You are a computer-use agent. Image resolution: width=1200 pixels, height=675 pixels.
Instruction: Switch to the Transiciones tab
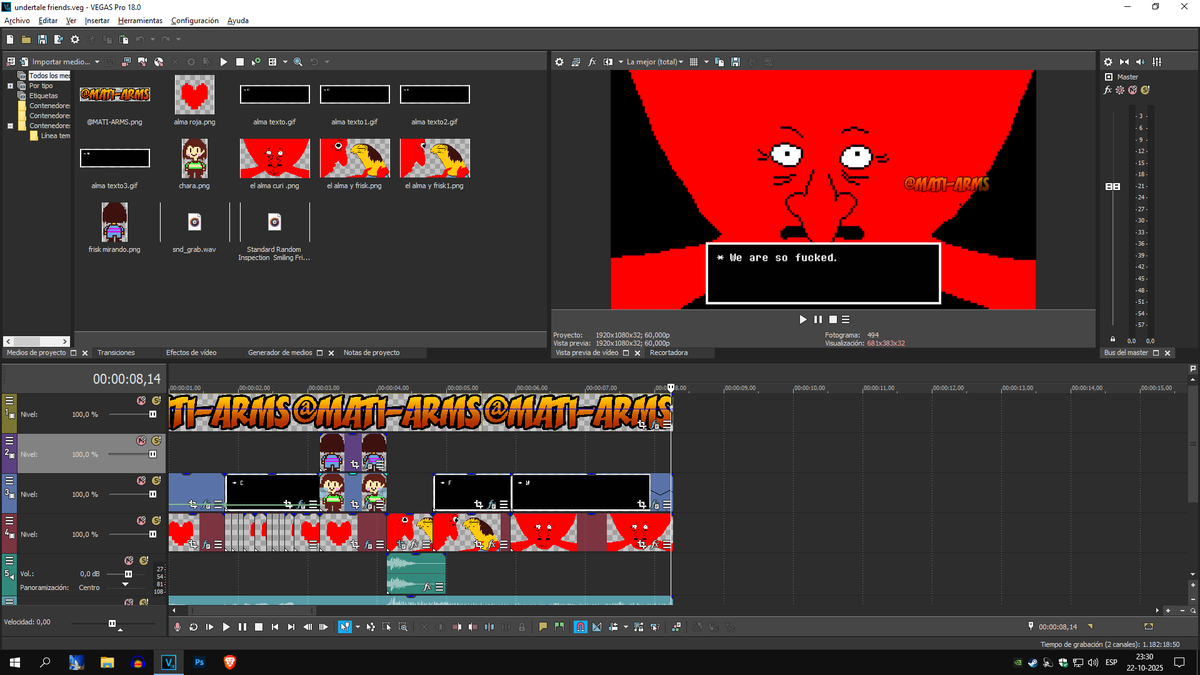point(116,353)
